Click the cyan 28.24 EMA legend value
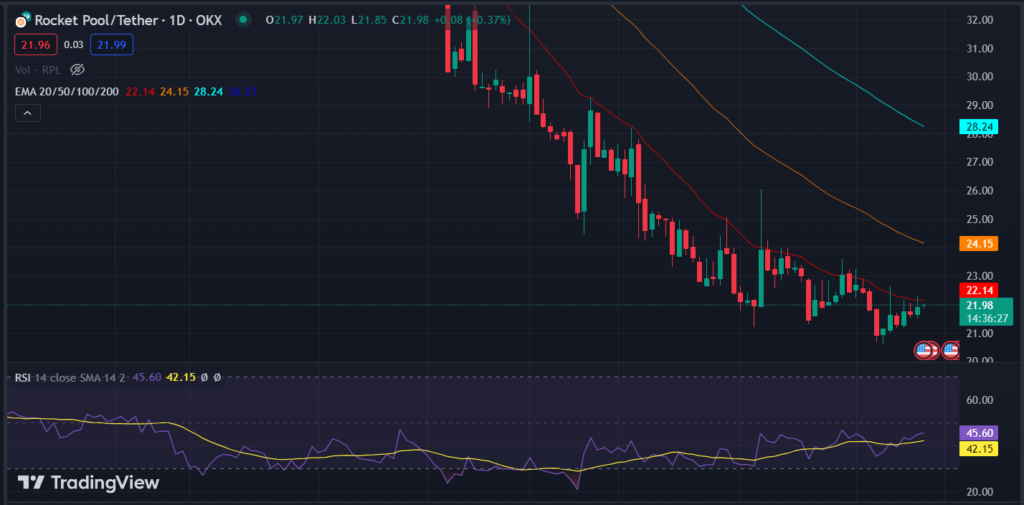 pos(207,92)
